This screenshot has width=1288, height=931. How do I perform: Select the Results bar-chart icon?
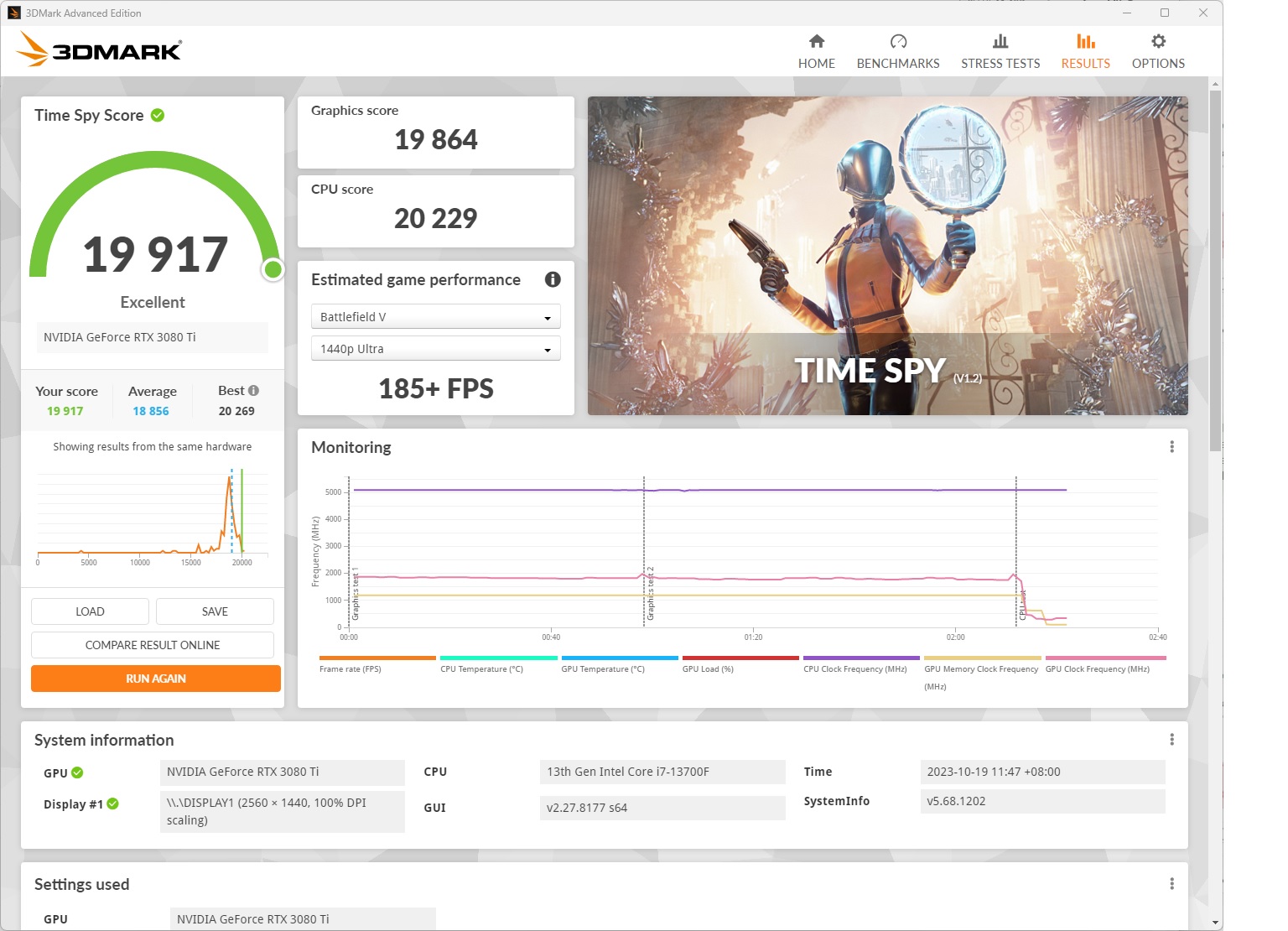(1086, 41)
